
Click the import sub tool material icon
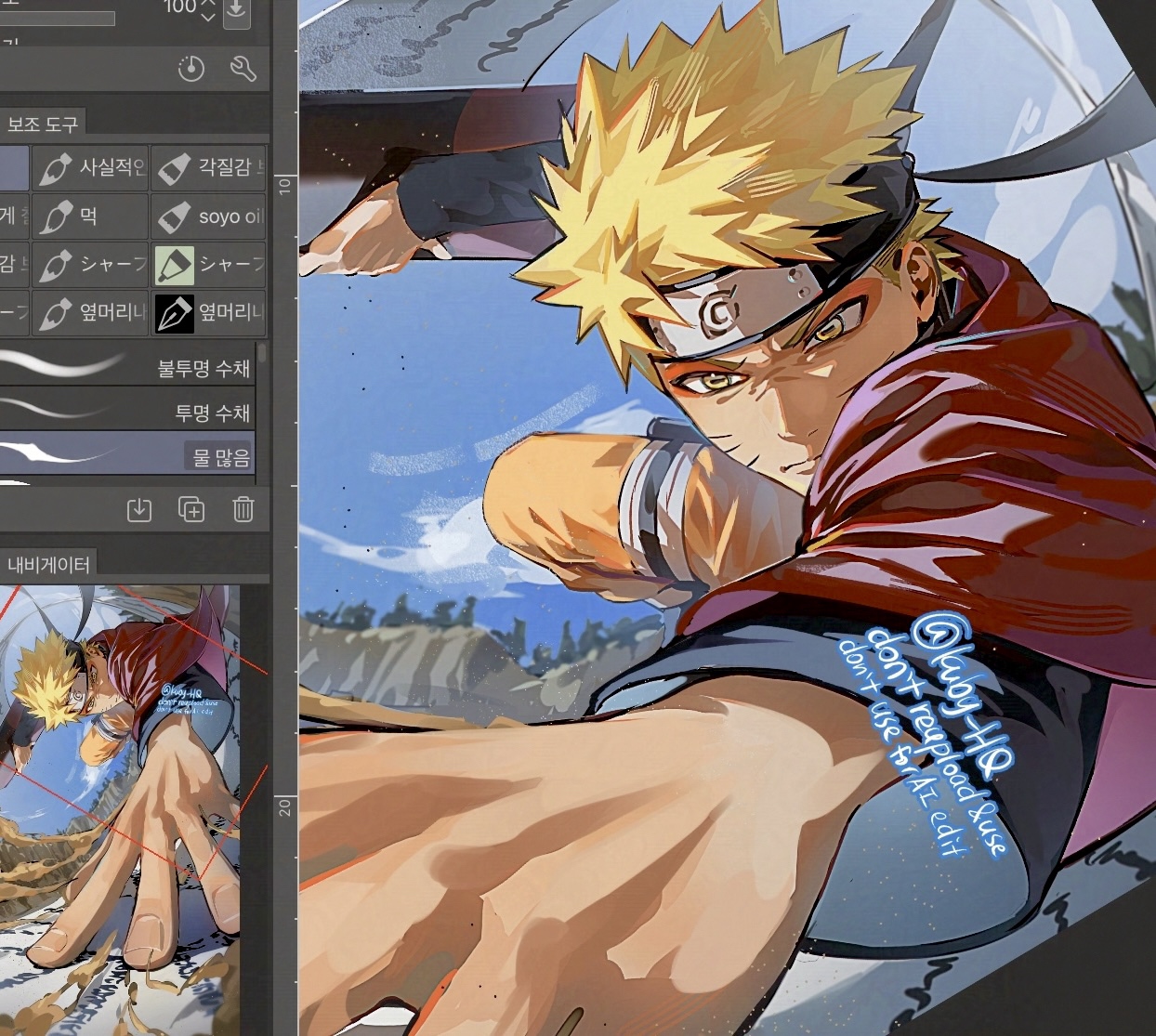139,509
